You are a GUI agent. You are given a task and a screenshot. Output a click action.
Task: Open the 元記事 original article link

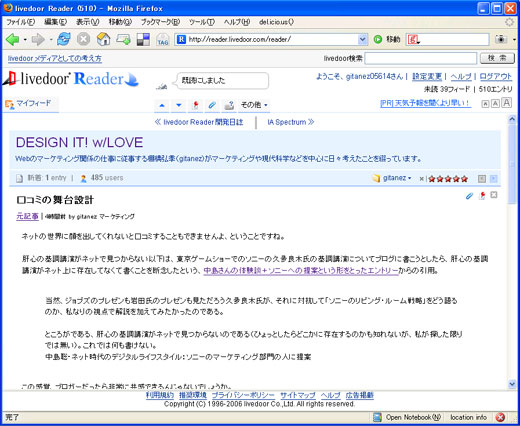coord(27,216)
